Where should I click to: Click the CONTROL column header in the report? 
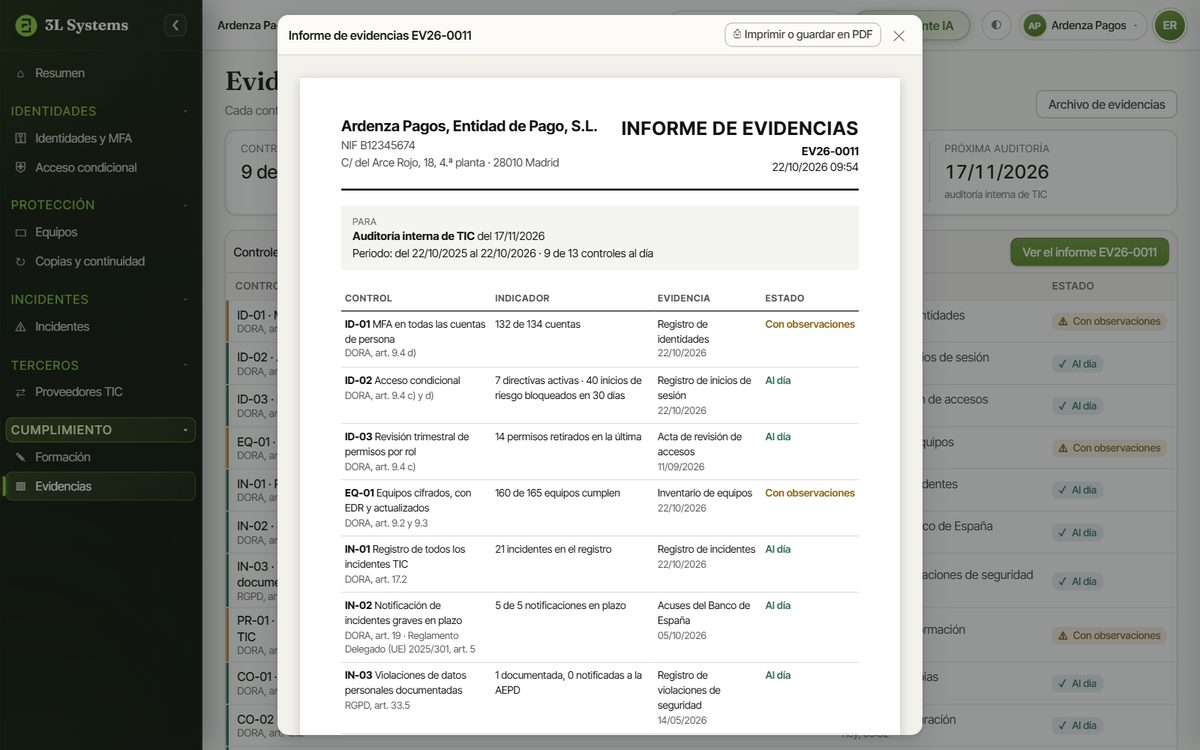pyautogui.click(x=368, y=298)
